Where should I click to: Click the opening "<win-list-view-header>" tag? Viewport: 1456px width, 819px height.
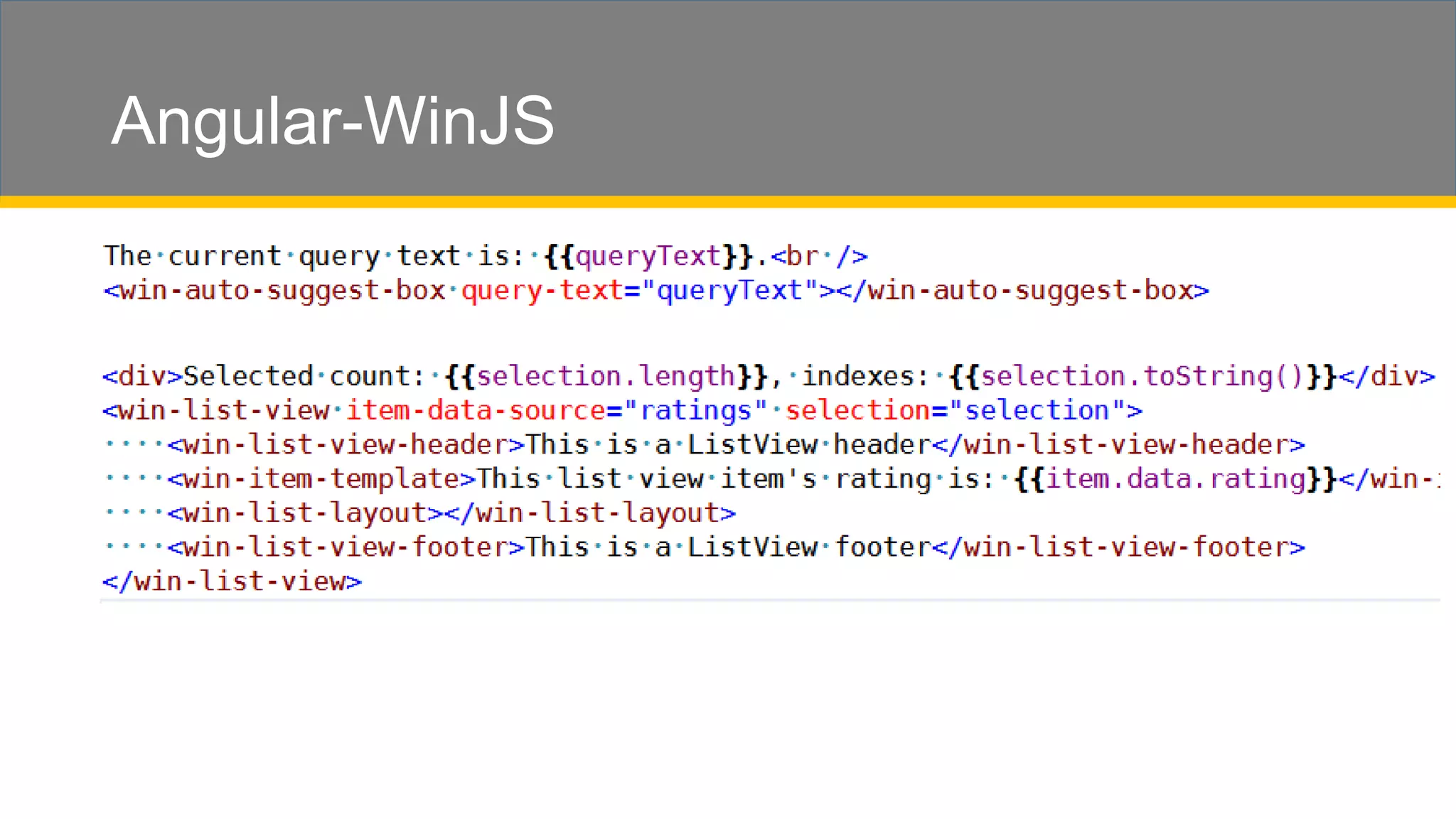coord(346,444)
